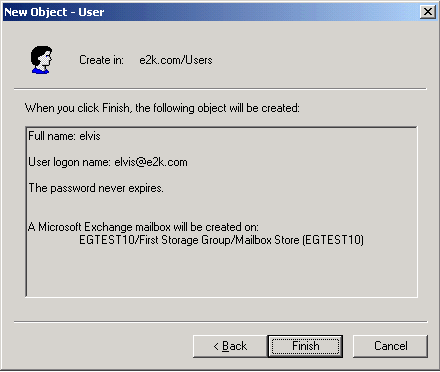Click the elvis@e2k.com logon value
Screen dimensions: 440x372
[151, 162]
